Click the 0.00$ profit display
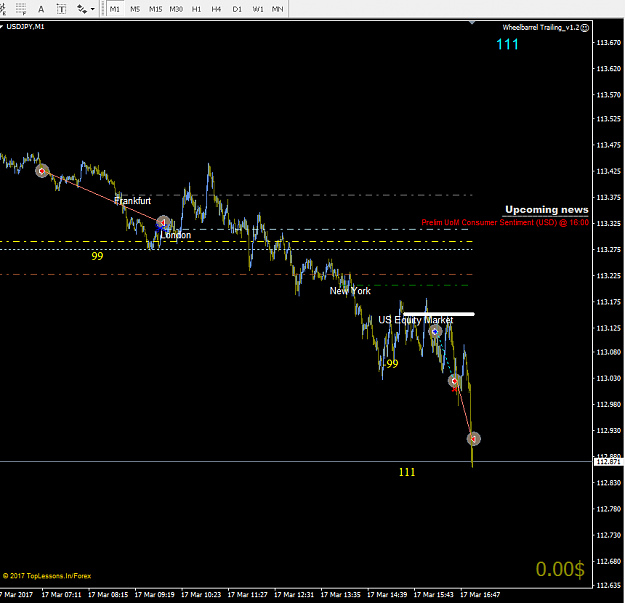Image resolution: width=625 pixels, height=603 pixels. click(x=560, y=569)
